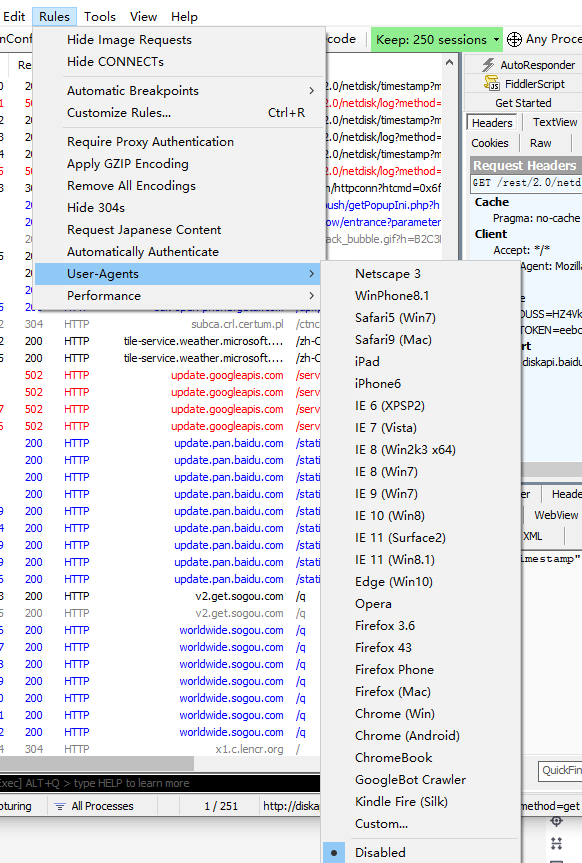Screen dimensions: 582x863
Task: Open the Tools menu
Action: (100, 17)
